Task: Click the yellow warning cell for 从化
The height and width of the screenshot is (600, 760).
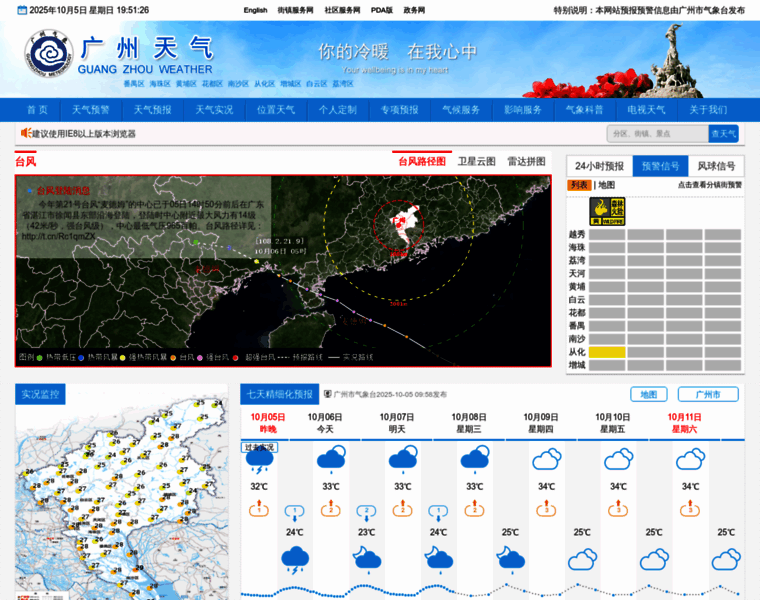Action: click(607, 352)
